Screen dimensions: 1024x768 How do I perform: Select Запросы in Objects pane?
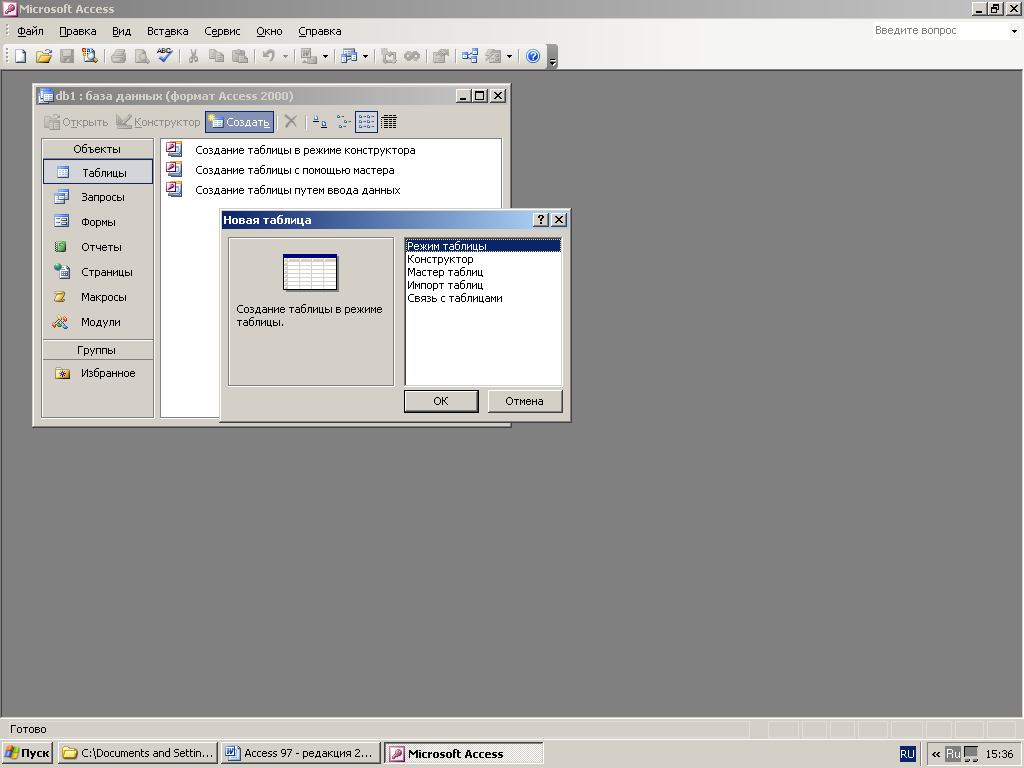(x=97, y=197)
